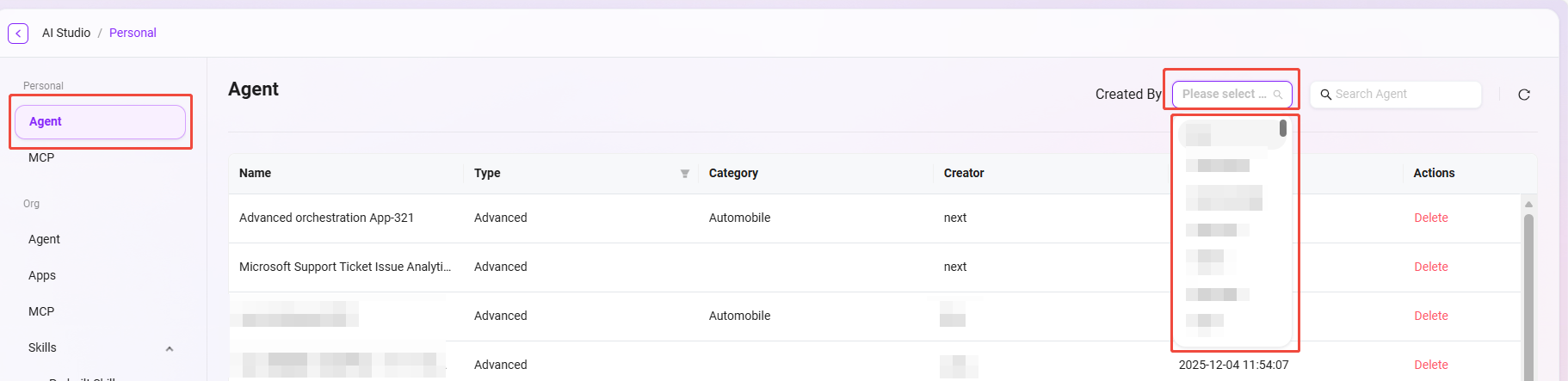Open MCP under Personal section
Image resolution: width=1568 pixels, height=381 pixels.
(41, 157)
